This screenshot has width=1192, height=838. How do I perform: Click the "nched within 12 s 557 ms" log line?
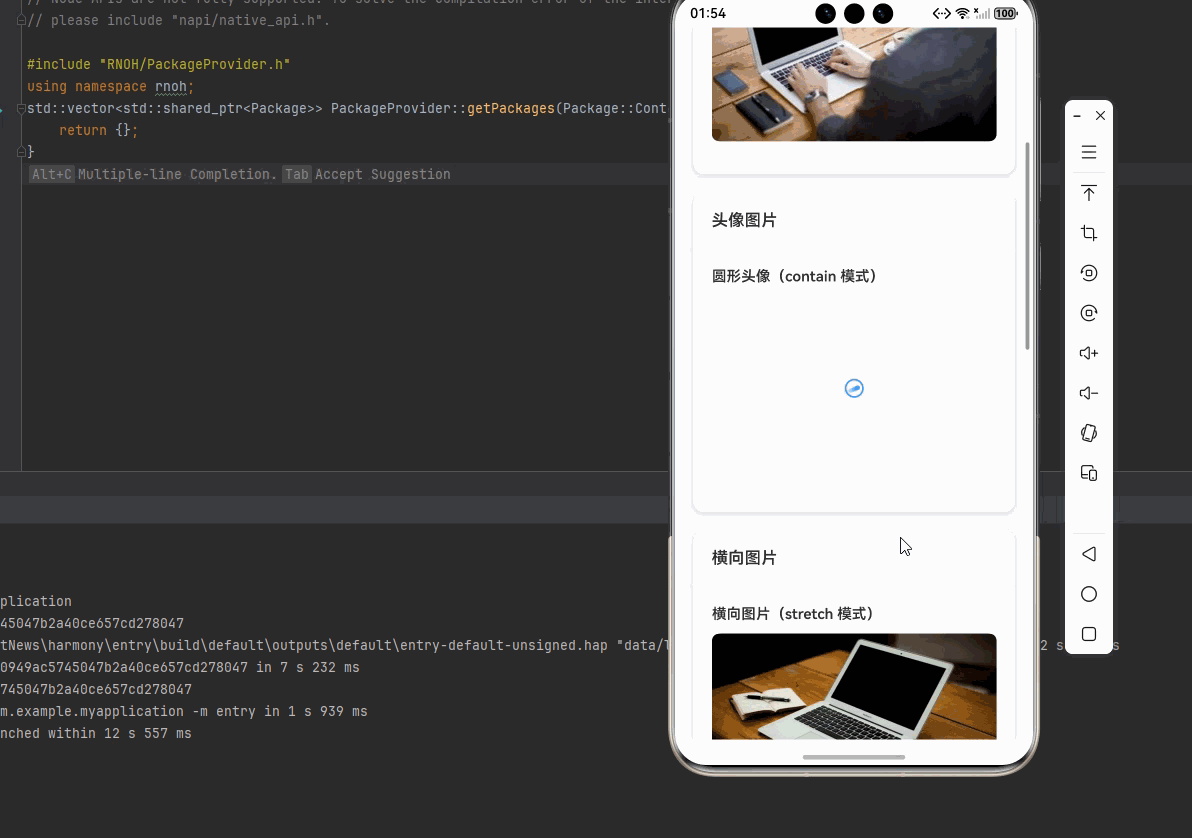(x=96, y=734)
